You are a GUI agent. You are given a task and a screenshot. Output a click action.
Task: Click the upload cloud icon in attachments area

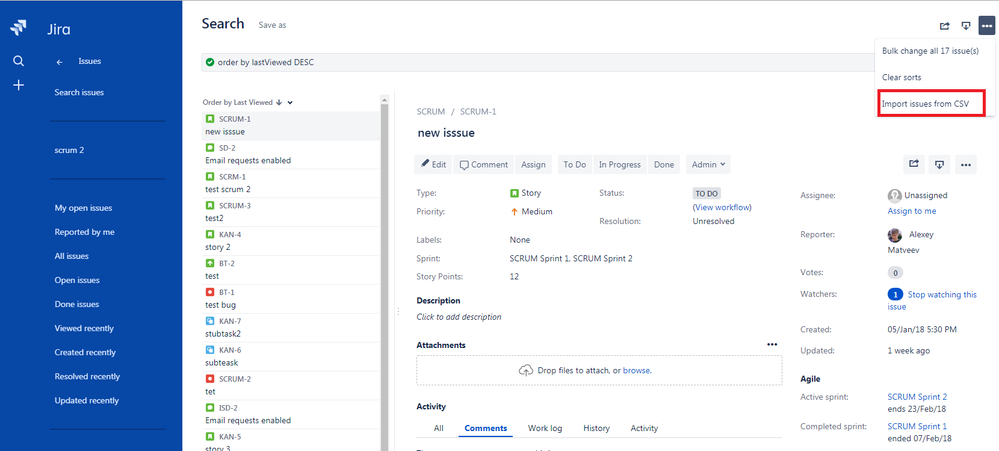click(x=526, y=370)
